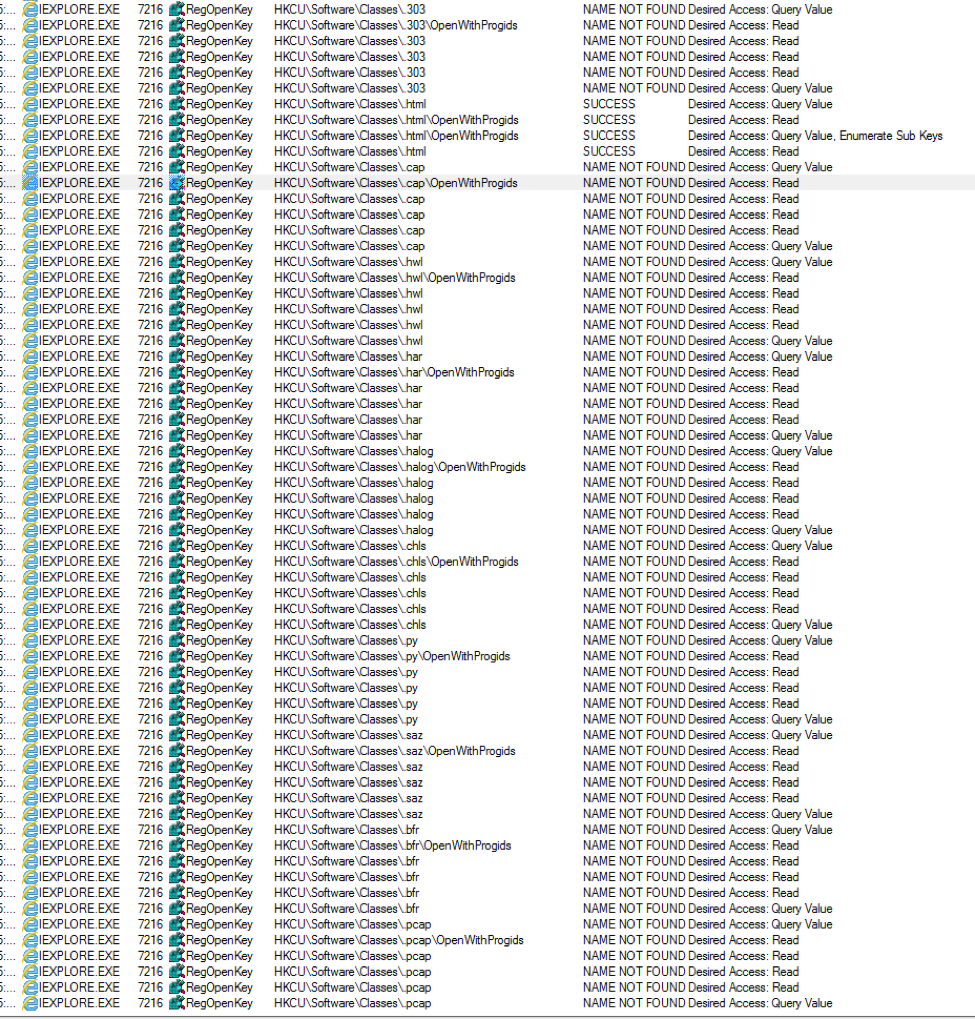Click the registry icon in the .html SUCCESS Query Value row
Image resolution: width=975 pixels, height=1019 pixels.
click(x=177, y=104)
